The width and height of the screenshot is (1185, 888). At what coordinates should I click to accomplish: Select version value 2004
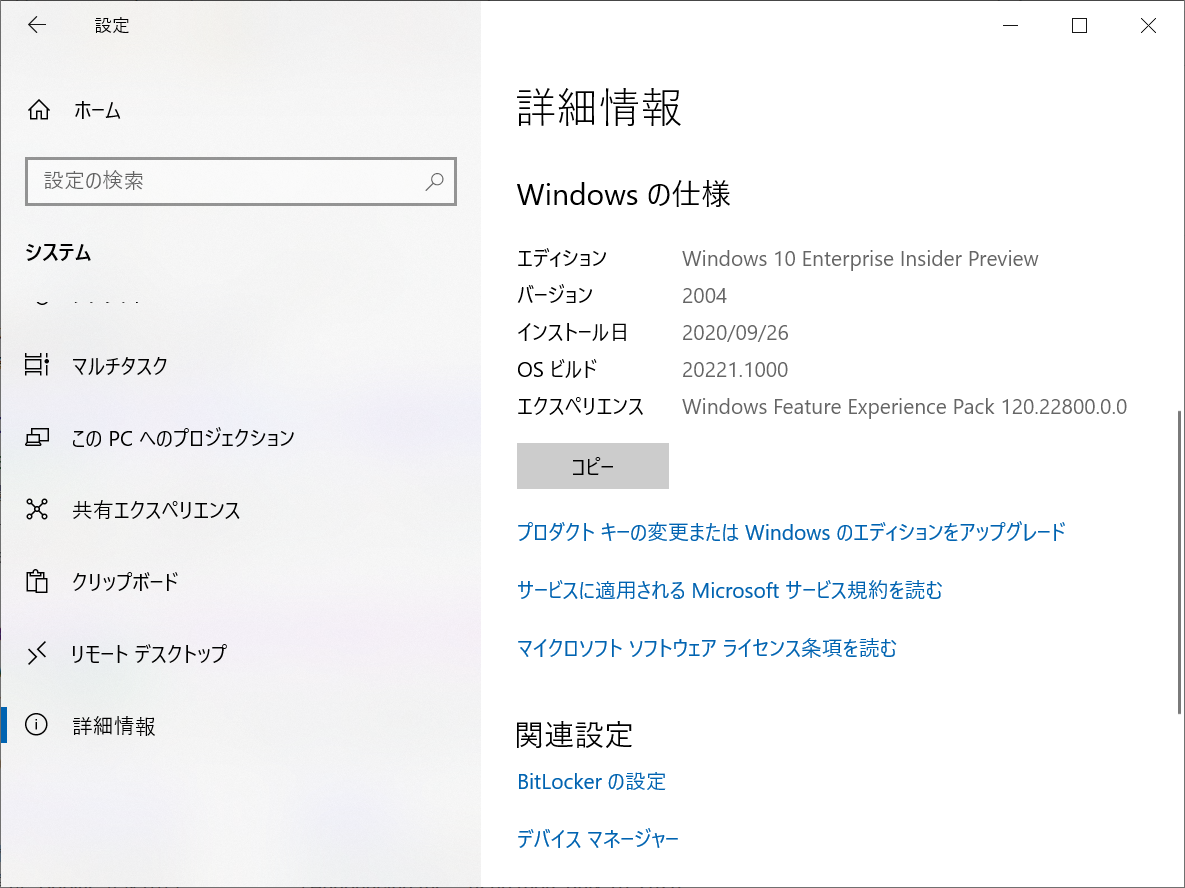tap(704, 296)
